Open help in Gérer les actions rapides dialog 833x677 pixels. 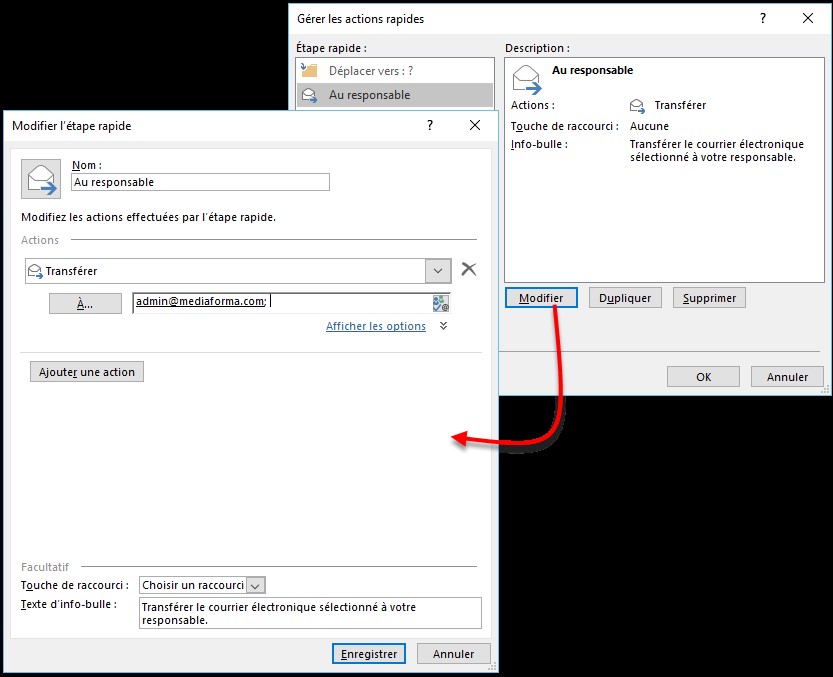(763, 18)
